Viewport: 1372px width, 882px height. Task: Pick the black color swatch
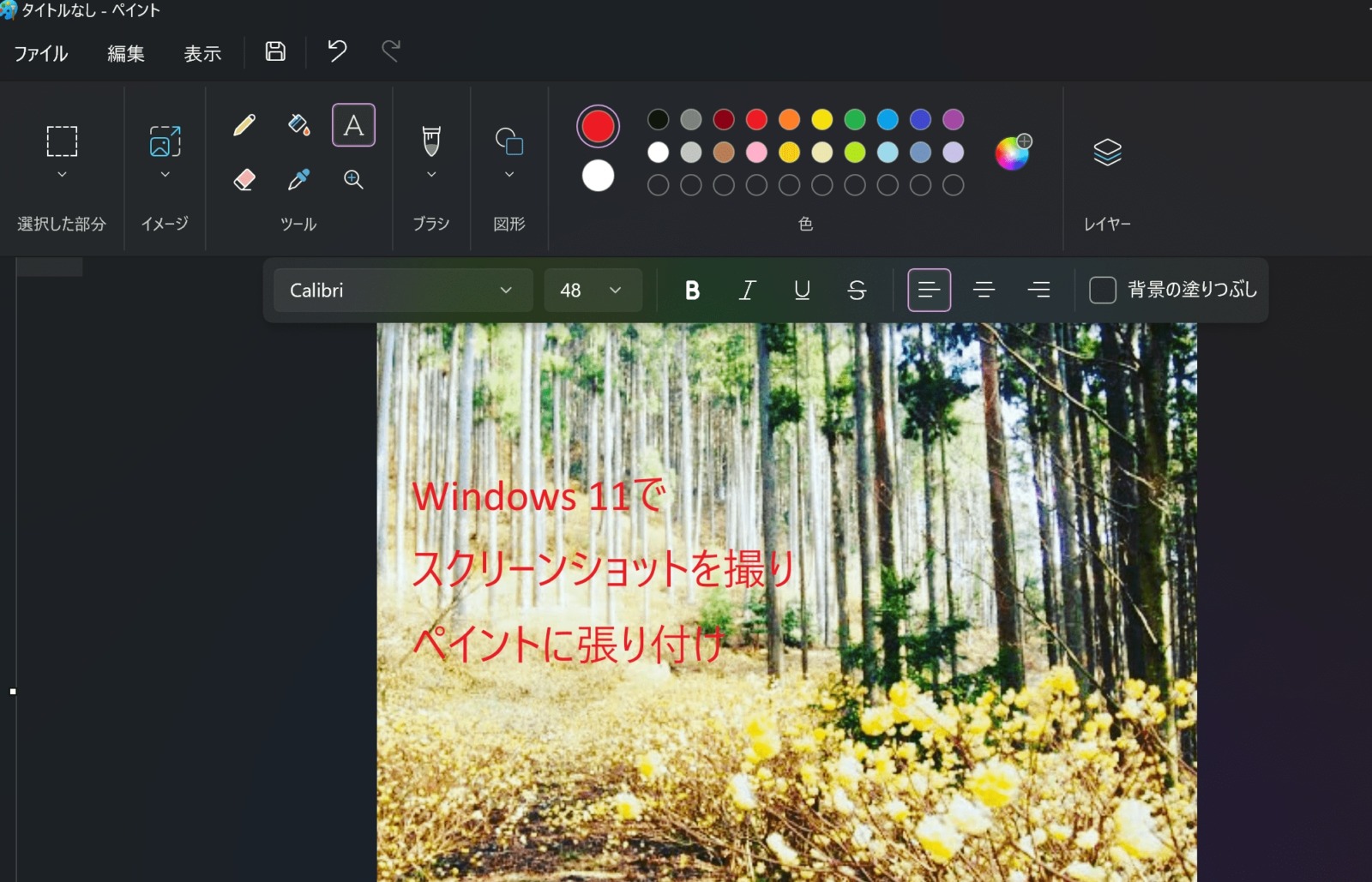658,119
